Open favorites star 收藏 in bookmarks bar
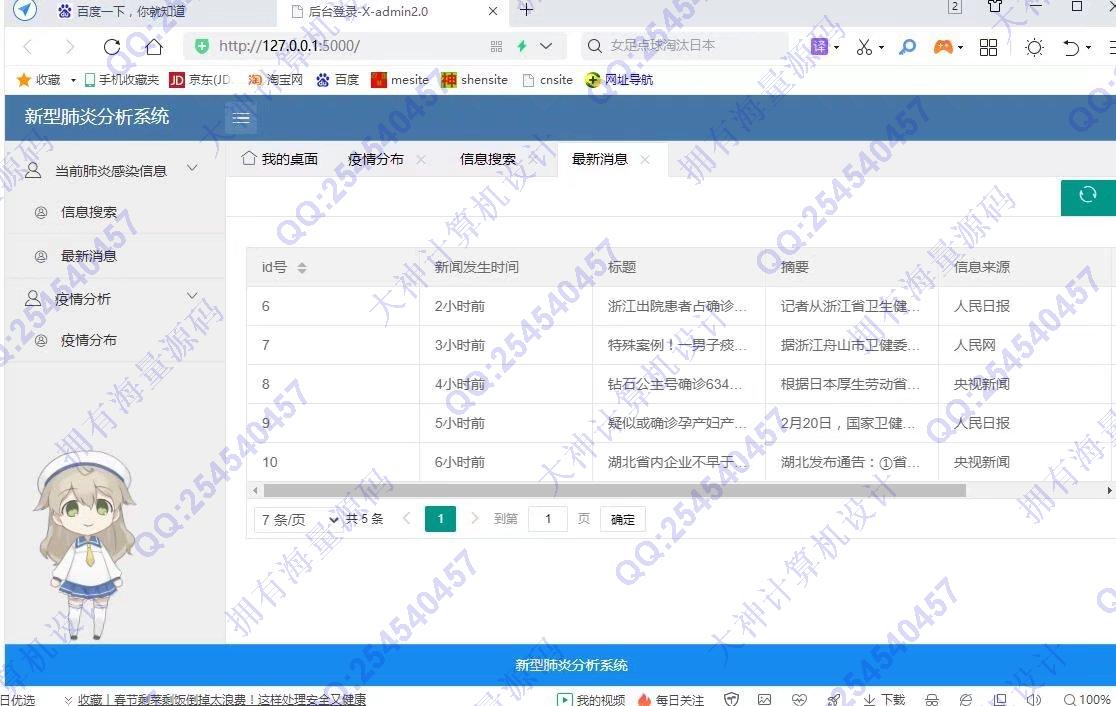This screenshot has width=1116, height=706. [x=38, y=80]
